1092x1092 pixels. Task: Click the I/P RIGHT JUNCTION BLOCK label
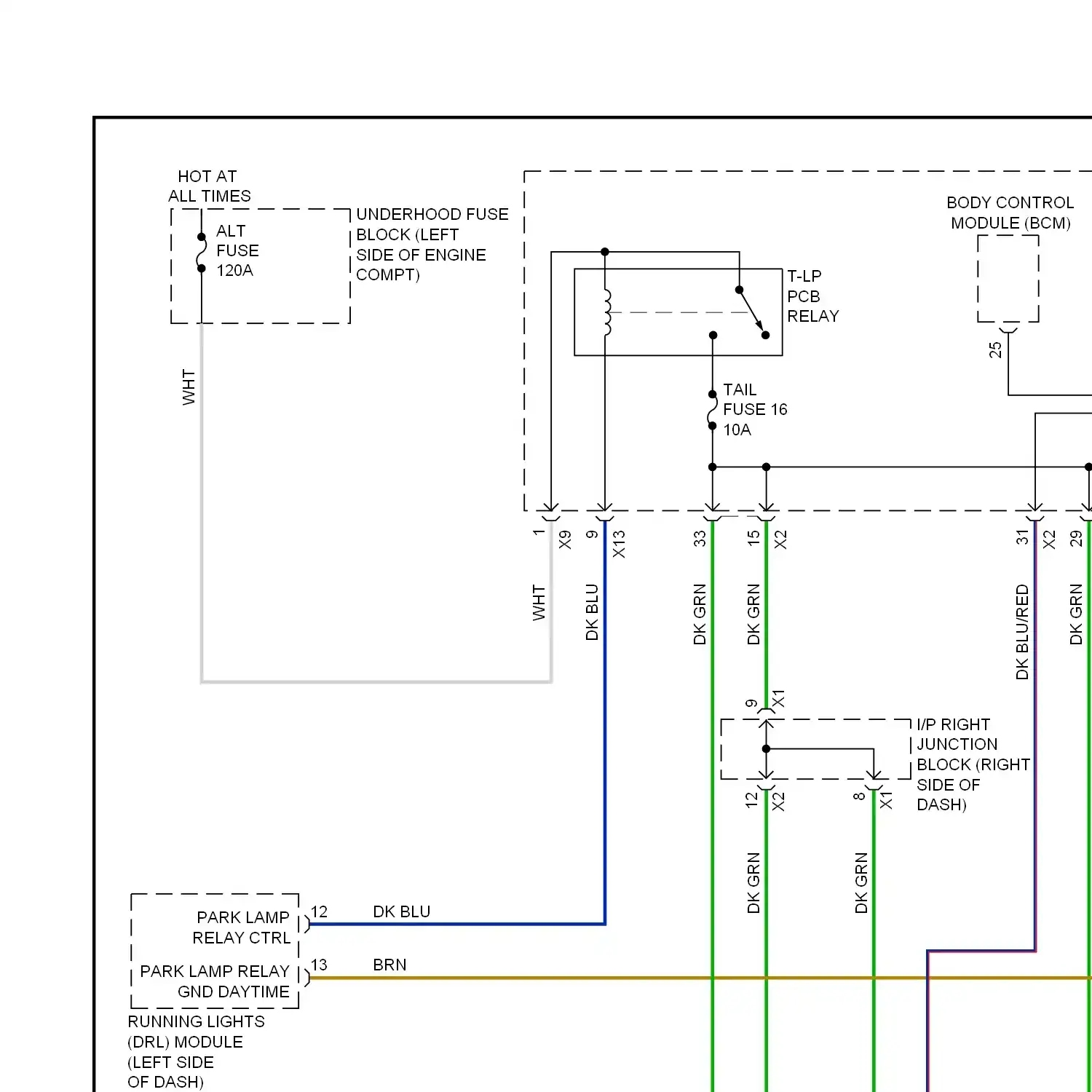coord(973,764)
